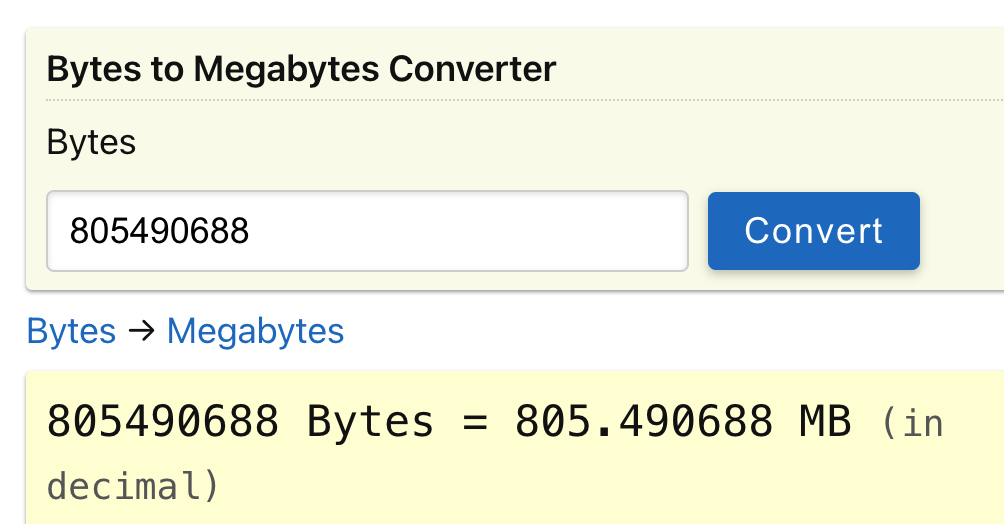Select the Bytes to Megabytes Converter heading
1004x524 pixels.
(x=302, y=69)
